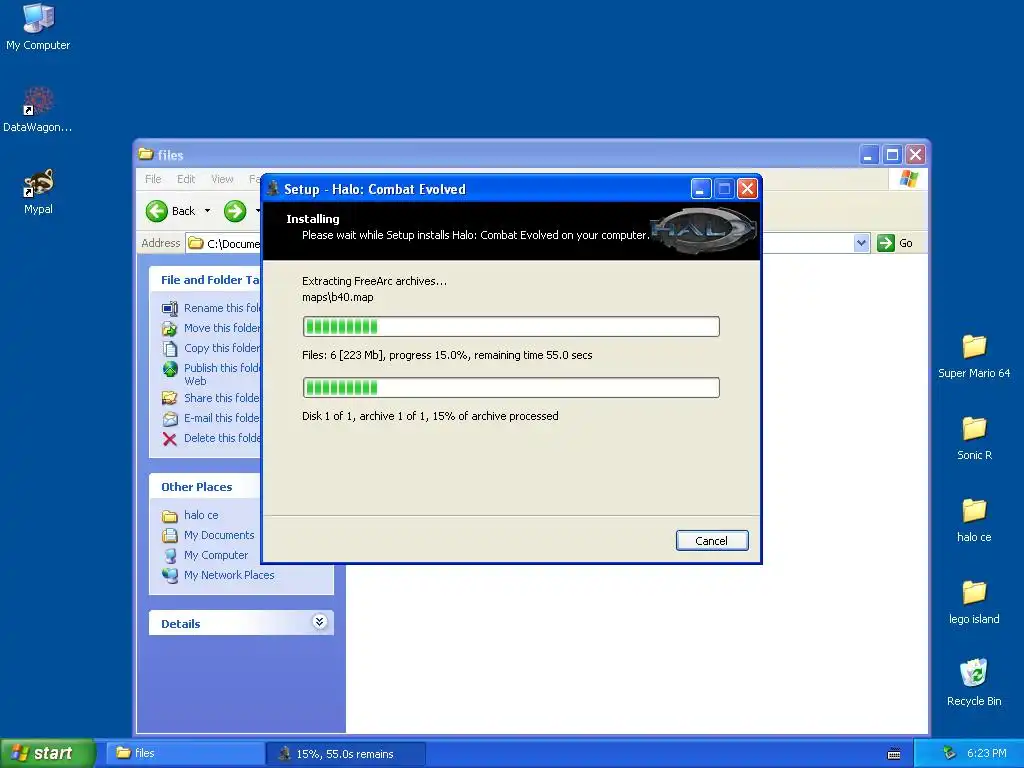Click the green Back arrow in files window
The height and width of the screenshot is (768, 1024).
[156, 211]
